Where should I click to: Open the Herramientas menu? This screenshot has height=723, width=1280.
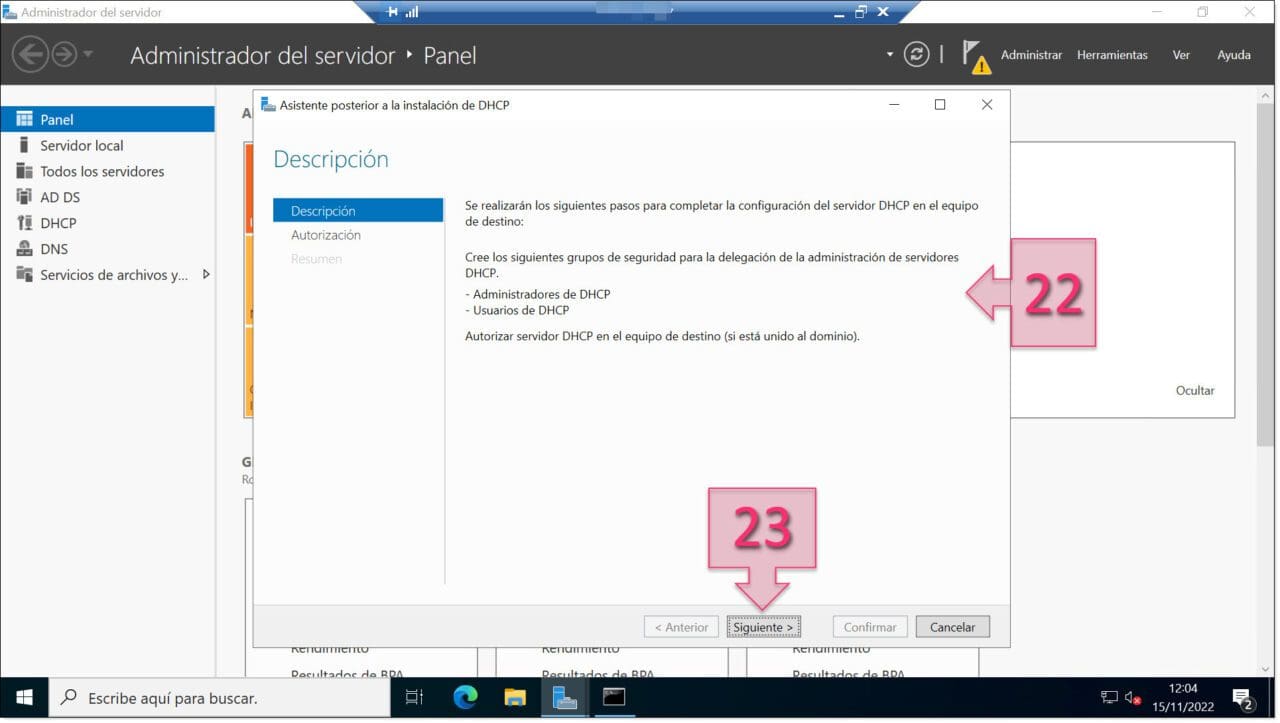tap(1112, 55)
